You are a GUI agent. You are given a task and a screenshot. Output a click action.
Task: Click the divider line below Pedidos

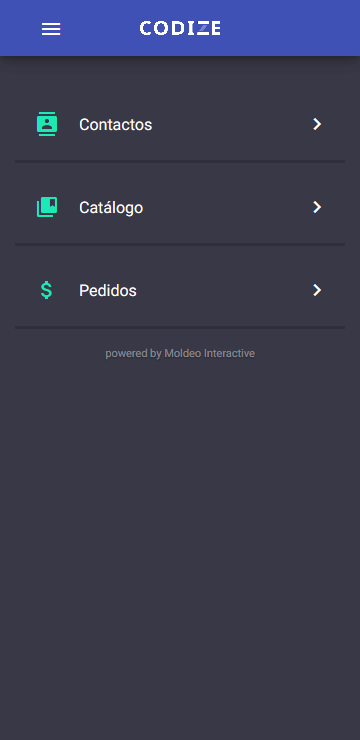coord(180,327)
